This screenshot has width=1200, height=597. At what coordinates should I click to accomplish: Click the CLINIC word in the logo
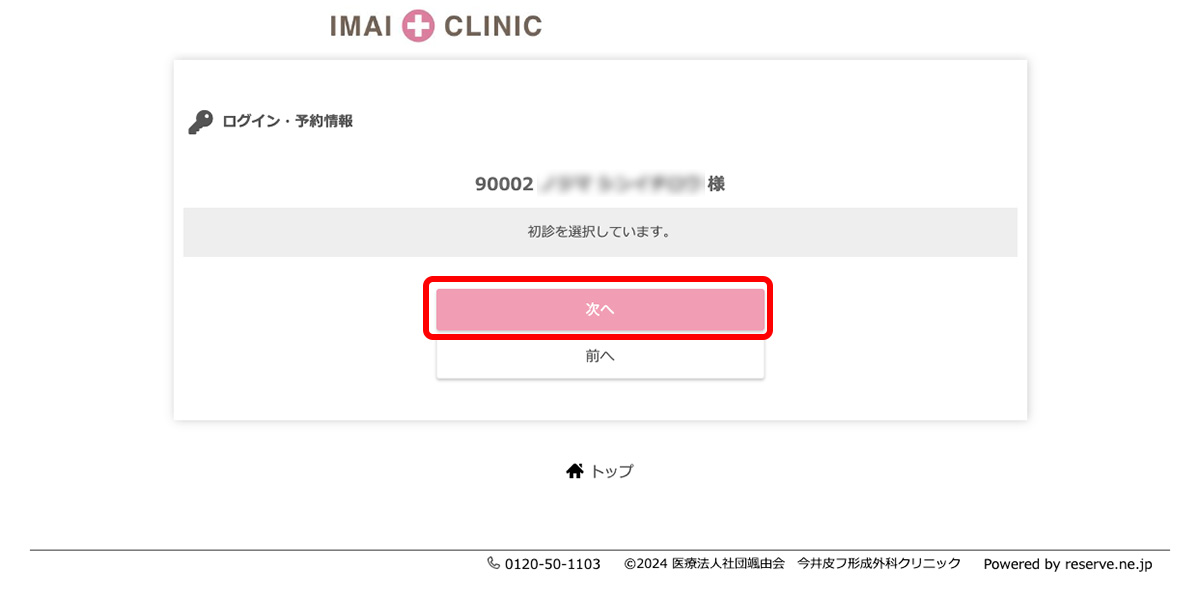pyautogui.click(x=493, y=27)
